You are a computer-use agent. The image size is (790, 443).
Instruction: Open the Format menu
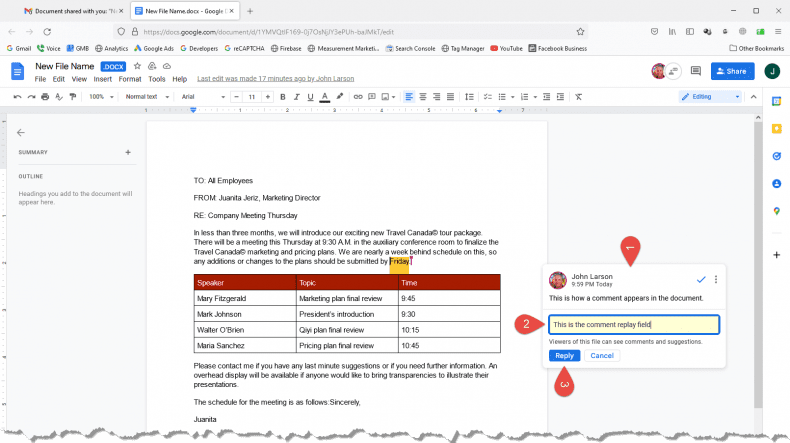(129, 79)
